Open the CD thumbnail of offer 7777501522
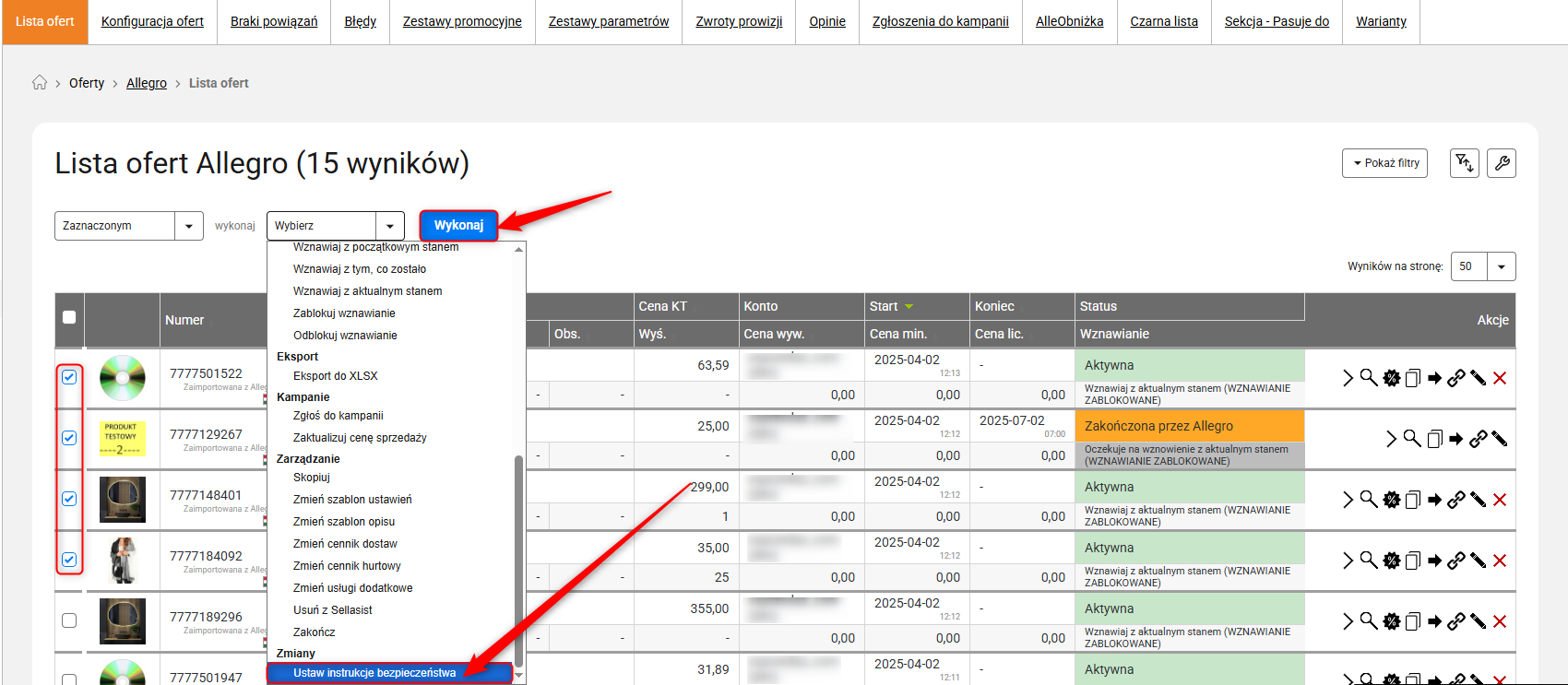The height and width of the screenshot is (685, 1568). click(123, 378)
